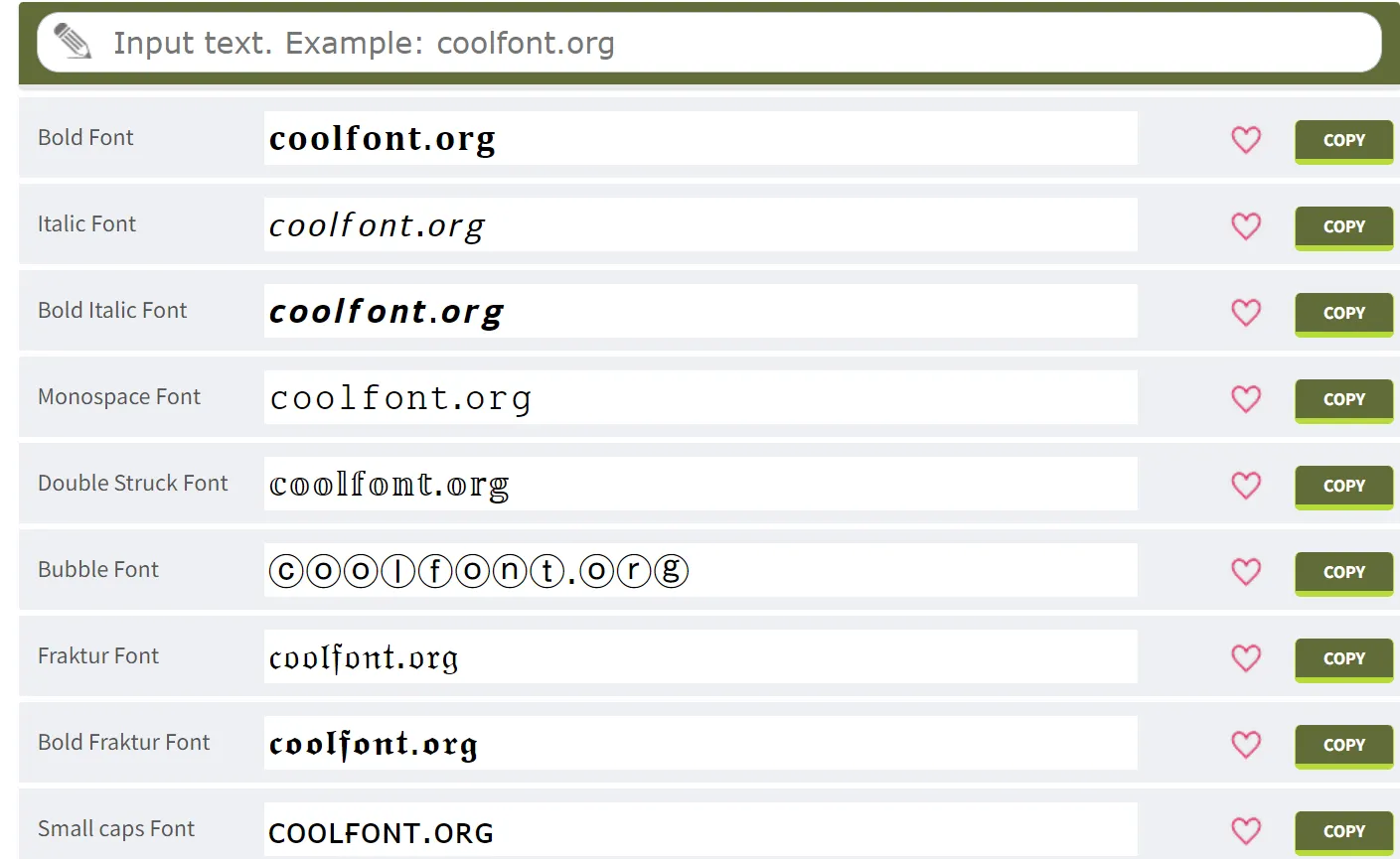This screenshot has height=859, width=1400.
Task: Toggle favorite heart on Fraktur Font
Action: click(x=1246, y=657)
